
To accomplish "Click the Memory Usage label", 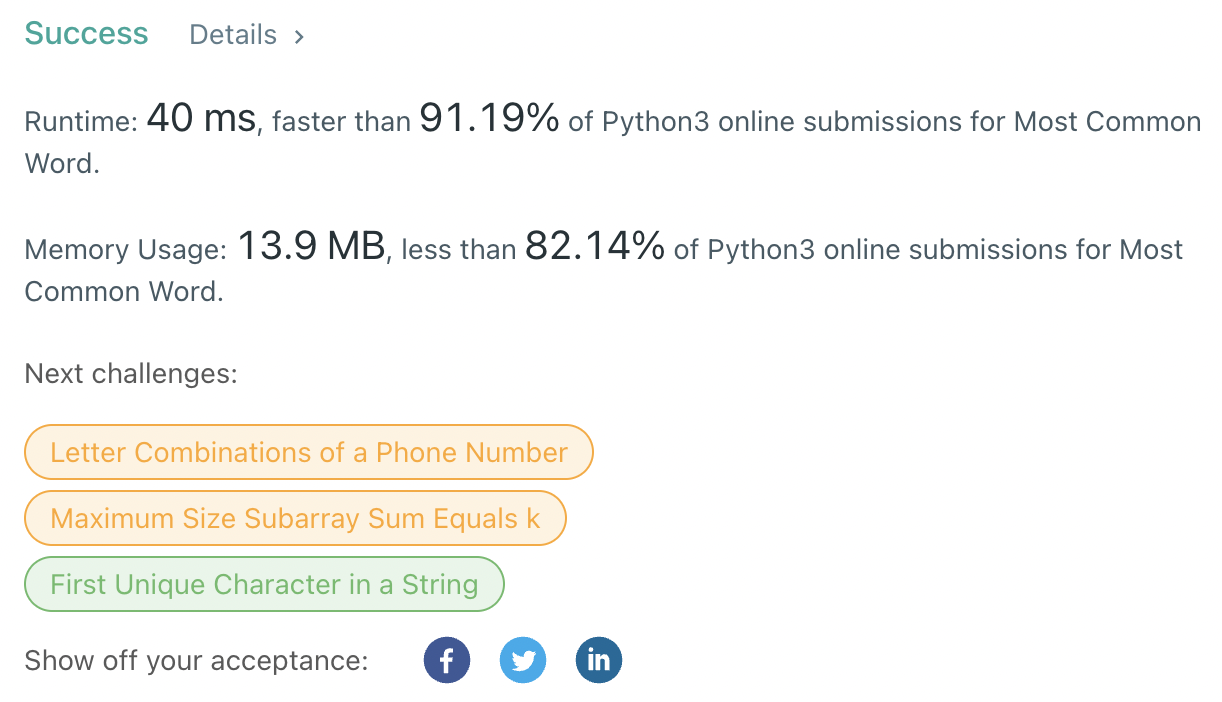I will tap(126, 250).
